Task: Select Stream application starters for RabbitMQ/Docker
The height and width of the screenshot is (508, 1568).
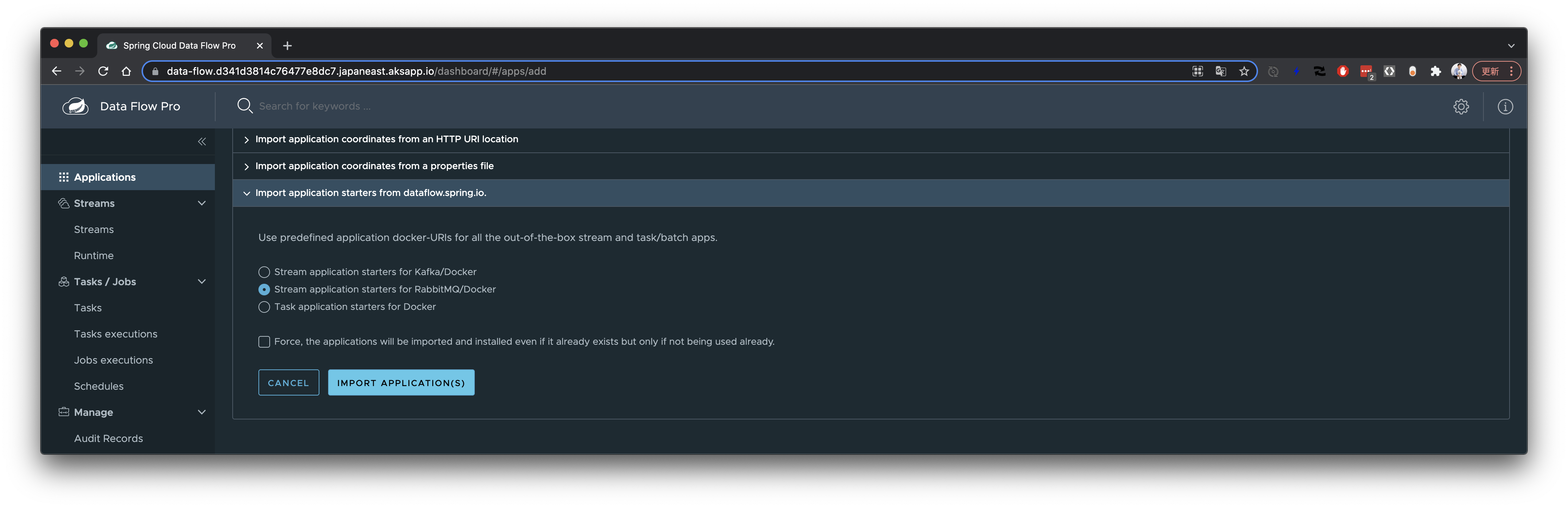Action: (264, 290)
